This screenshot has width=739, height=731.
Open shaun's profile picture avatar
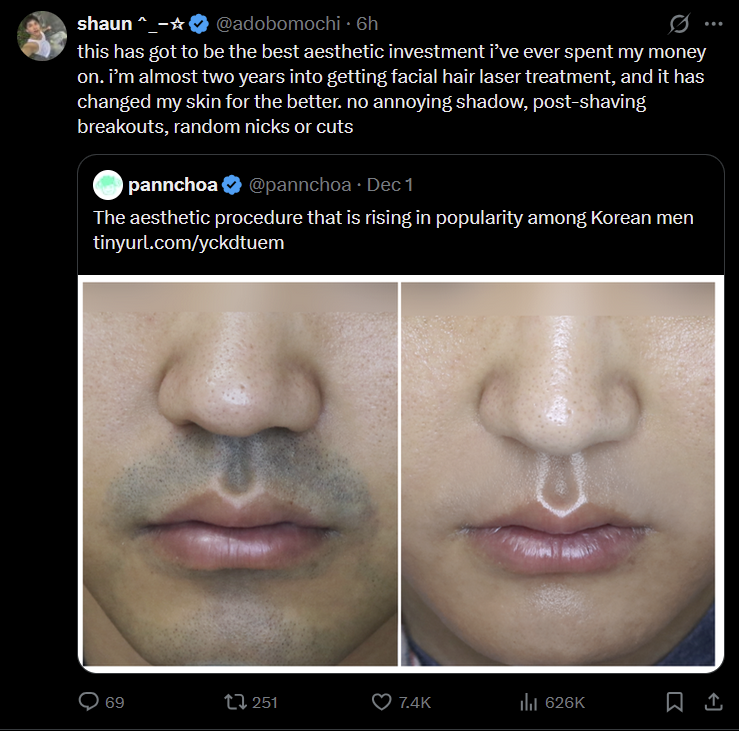click(42, 36)
